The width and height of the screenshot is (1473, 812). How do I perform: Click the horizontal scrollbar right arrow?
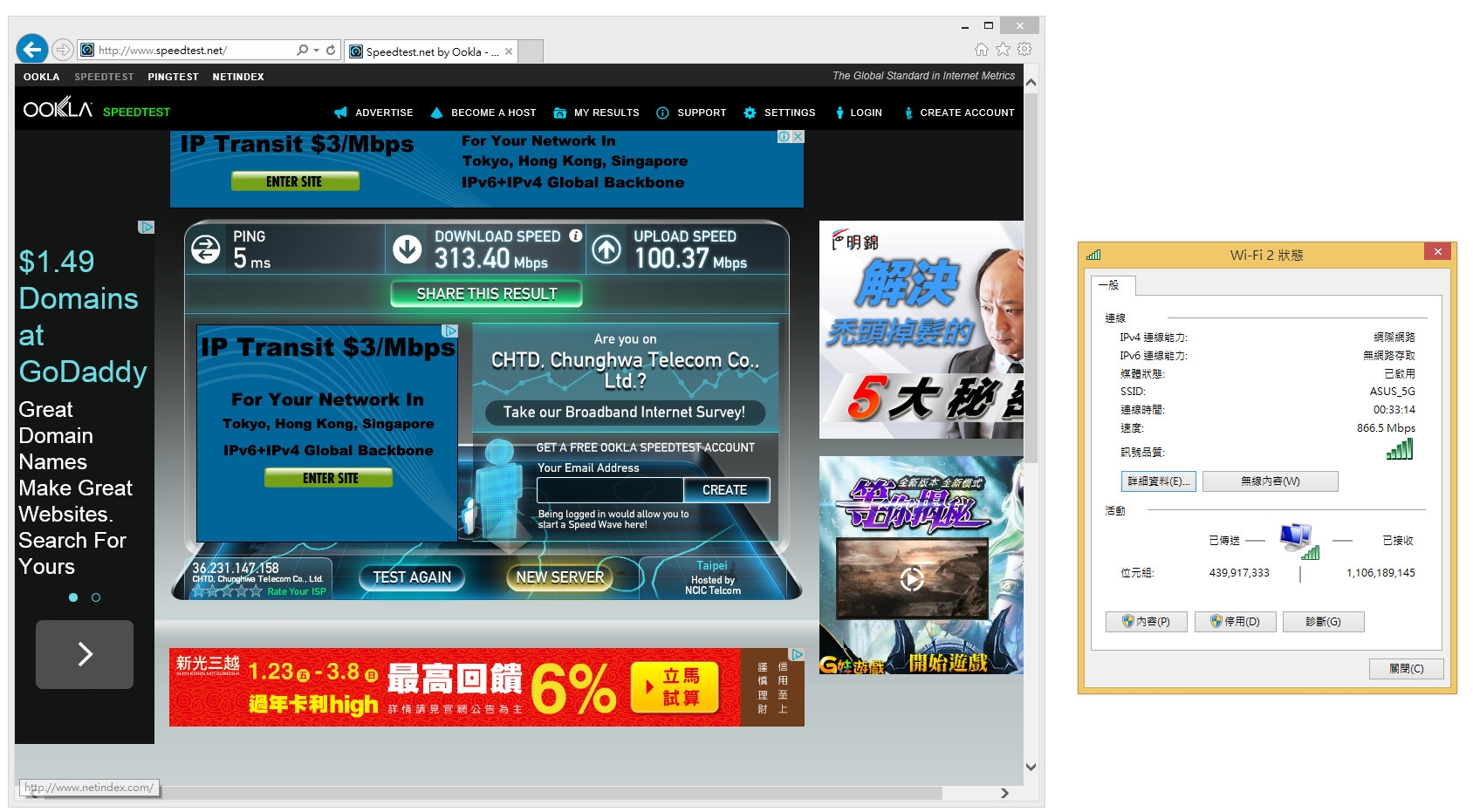click(1004, 793)
